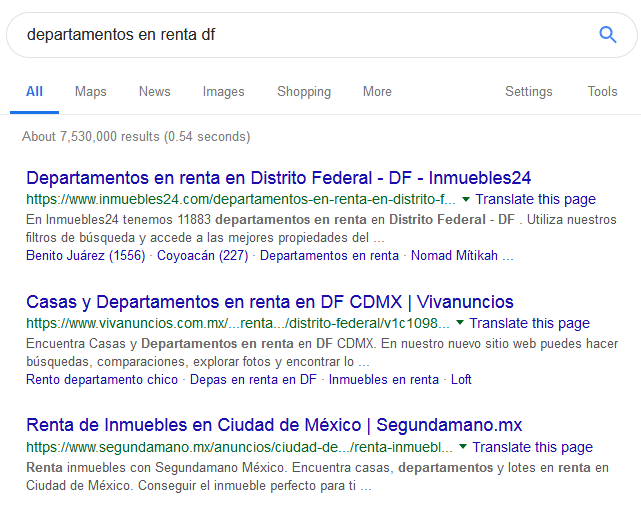This screenshot has width=641, height=511.
Task: Open the Vivanuncios Casas y Departamentos result
Action: click(x=269, y=302)
